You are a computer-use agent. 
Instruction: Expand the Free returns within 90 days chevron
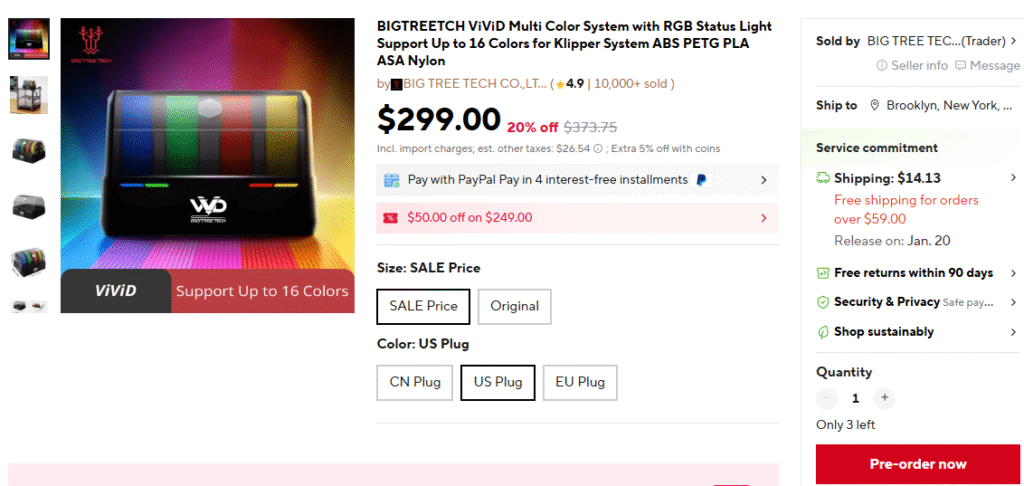click(1013, 273)
